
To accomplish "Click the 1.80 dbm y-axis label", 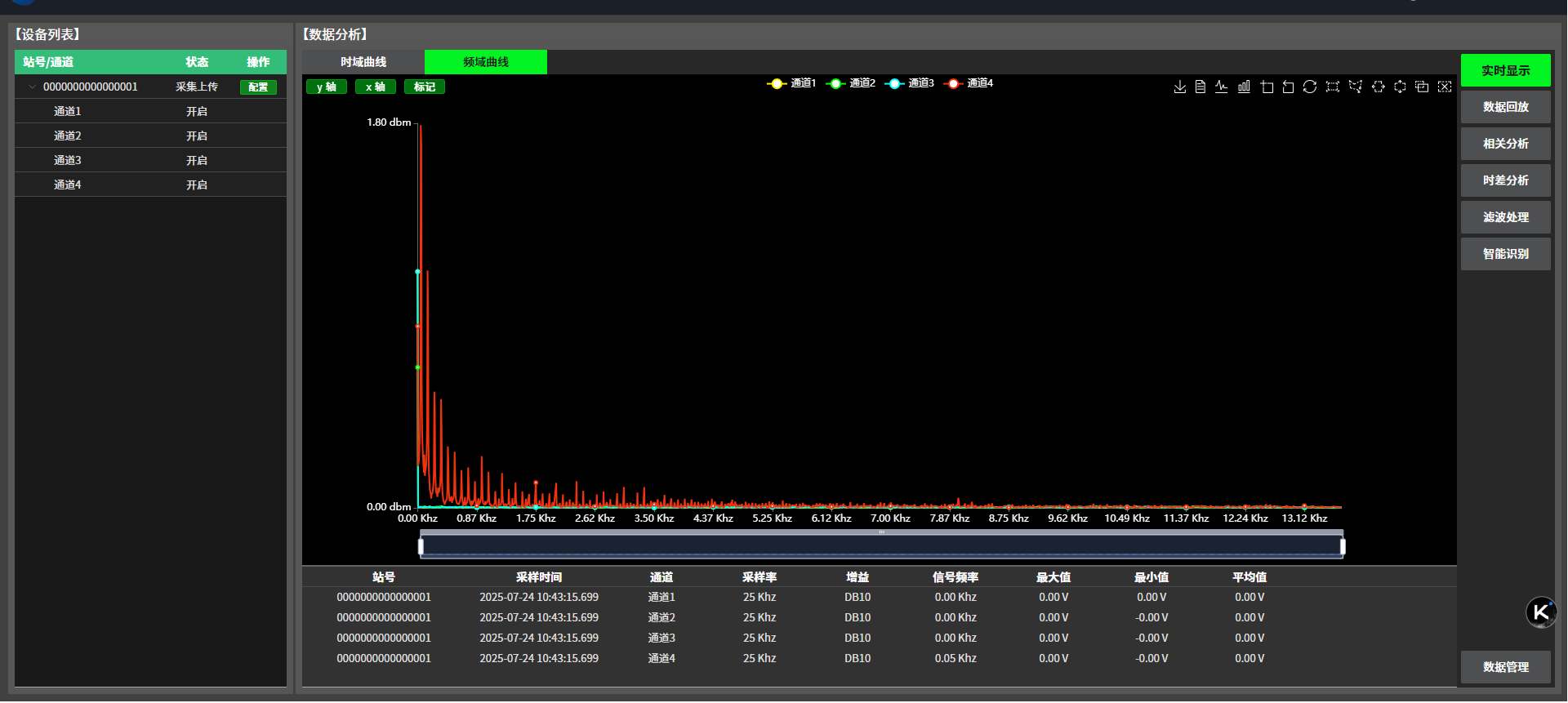I will pyautogui.click(x=389, y=122).
